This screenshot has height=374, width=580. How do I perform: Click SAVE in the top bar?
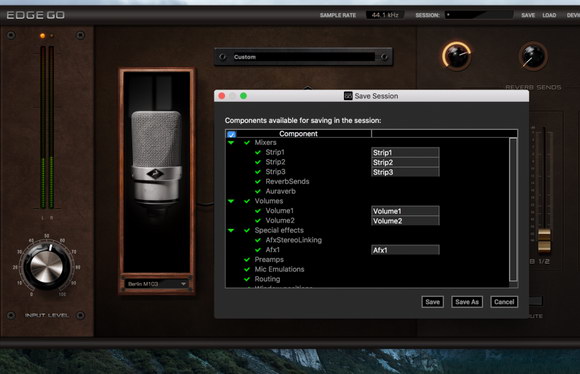coord(528,15)
